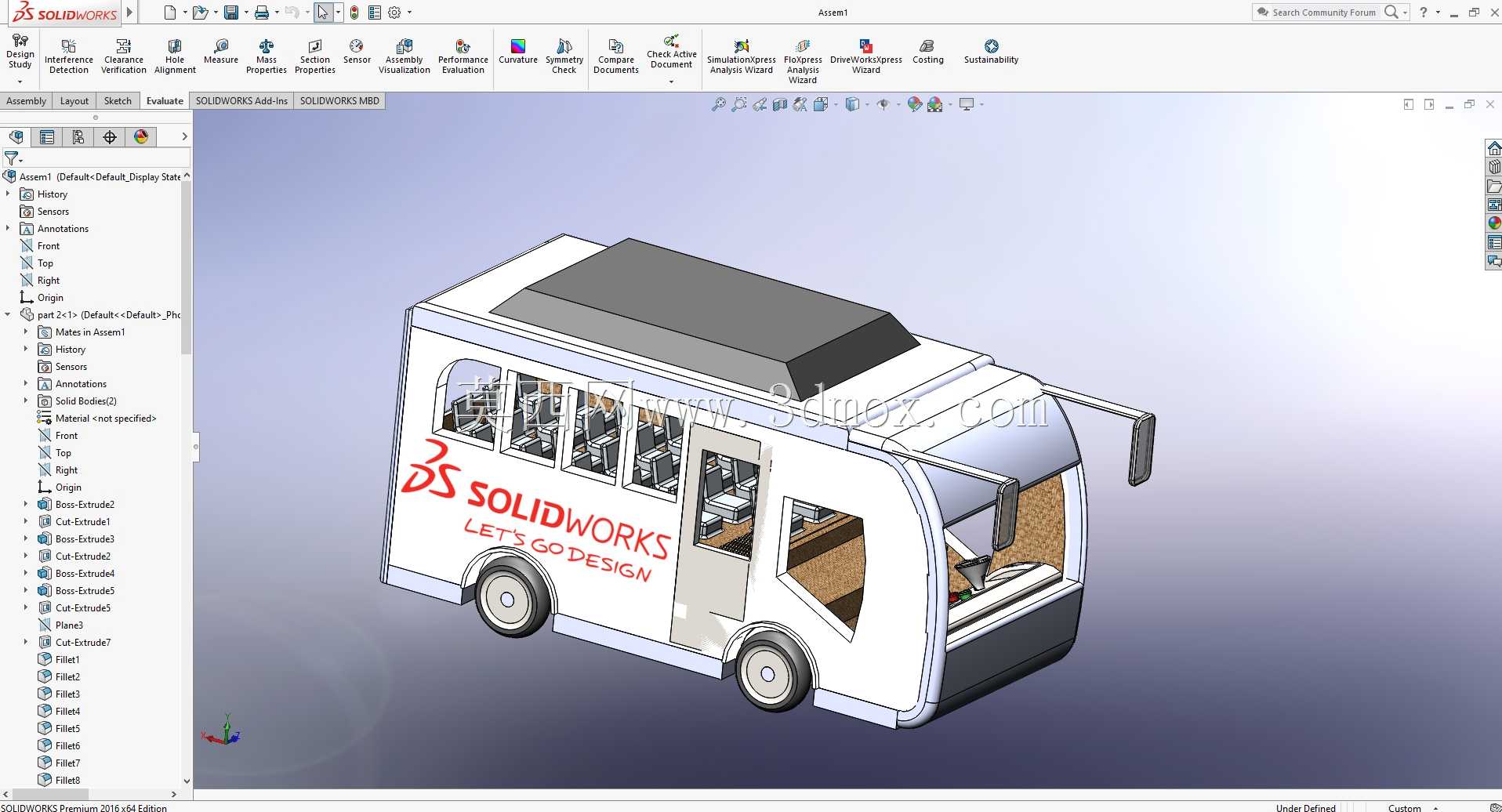Switch to the Sketch ribbon tab
The height and width of the screenshot is (812, 1502).
tap(118, 101)
